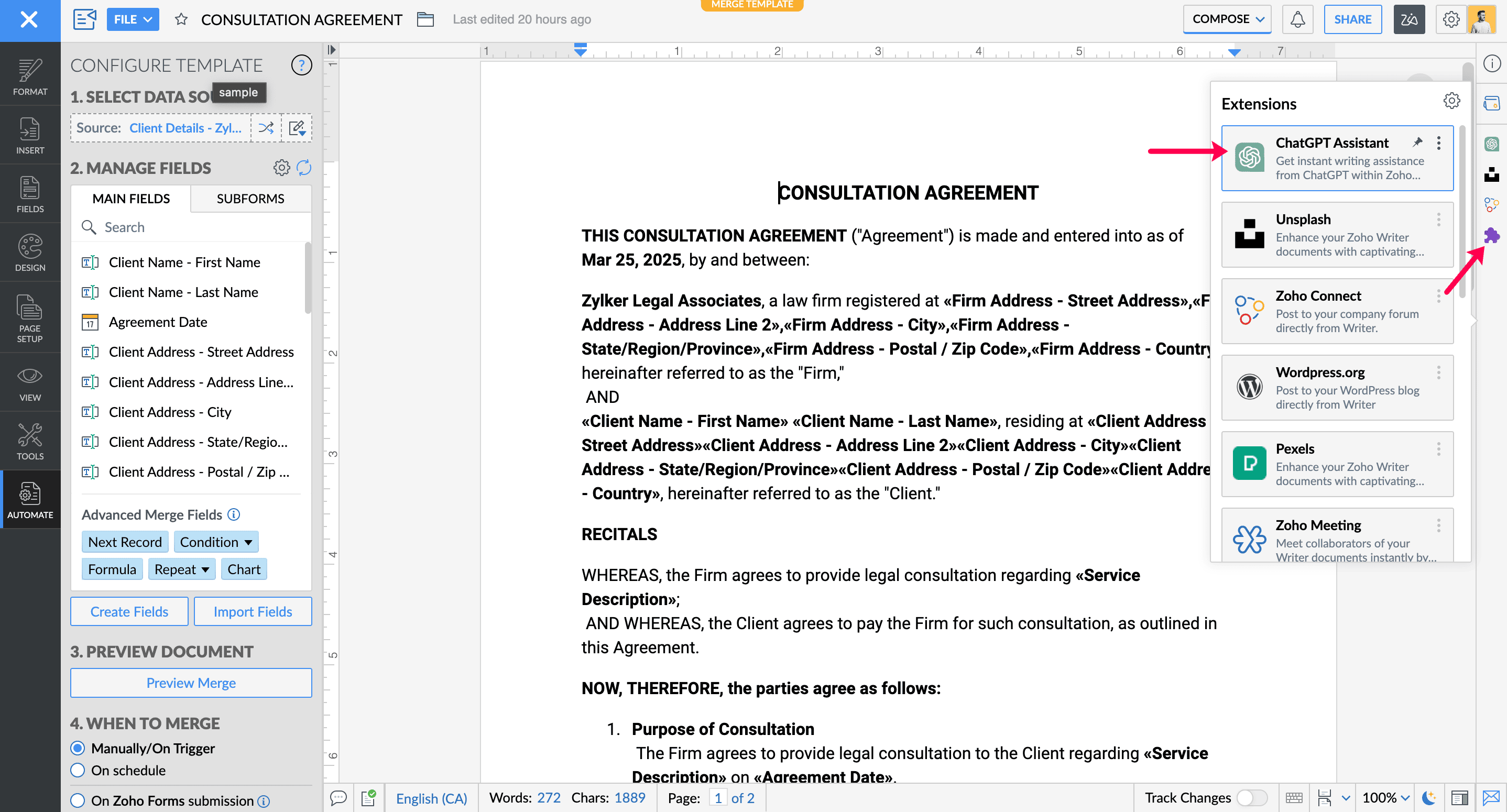Open the Page Setup panel
The height and width of the screenshot is (812, 1507).
click(x=30, y=317)
